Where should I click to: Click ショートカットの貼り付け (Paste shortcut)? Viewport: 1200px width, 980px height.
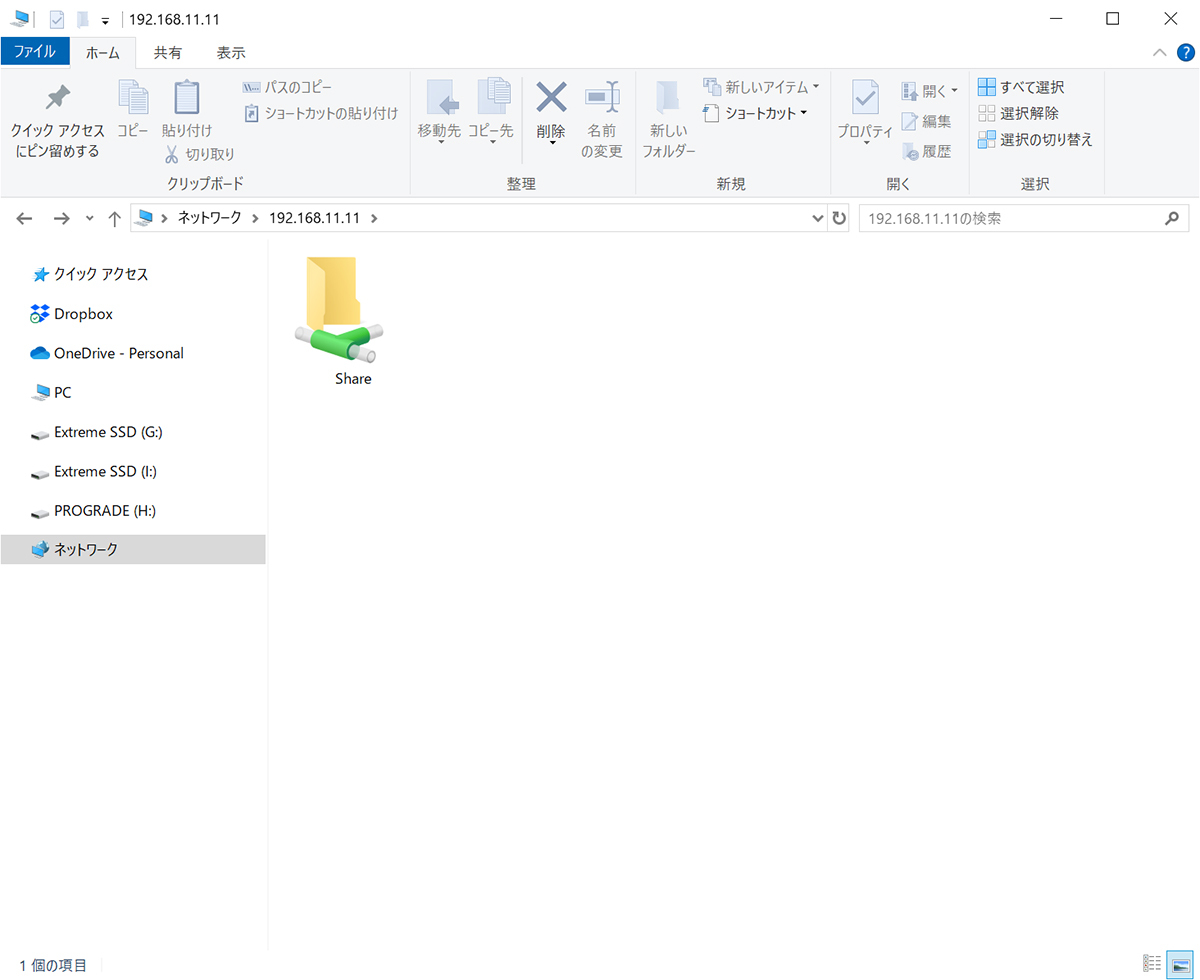point(321,113)
